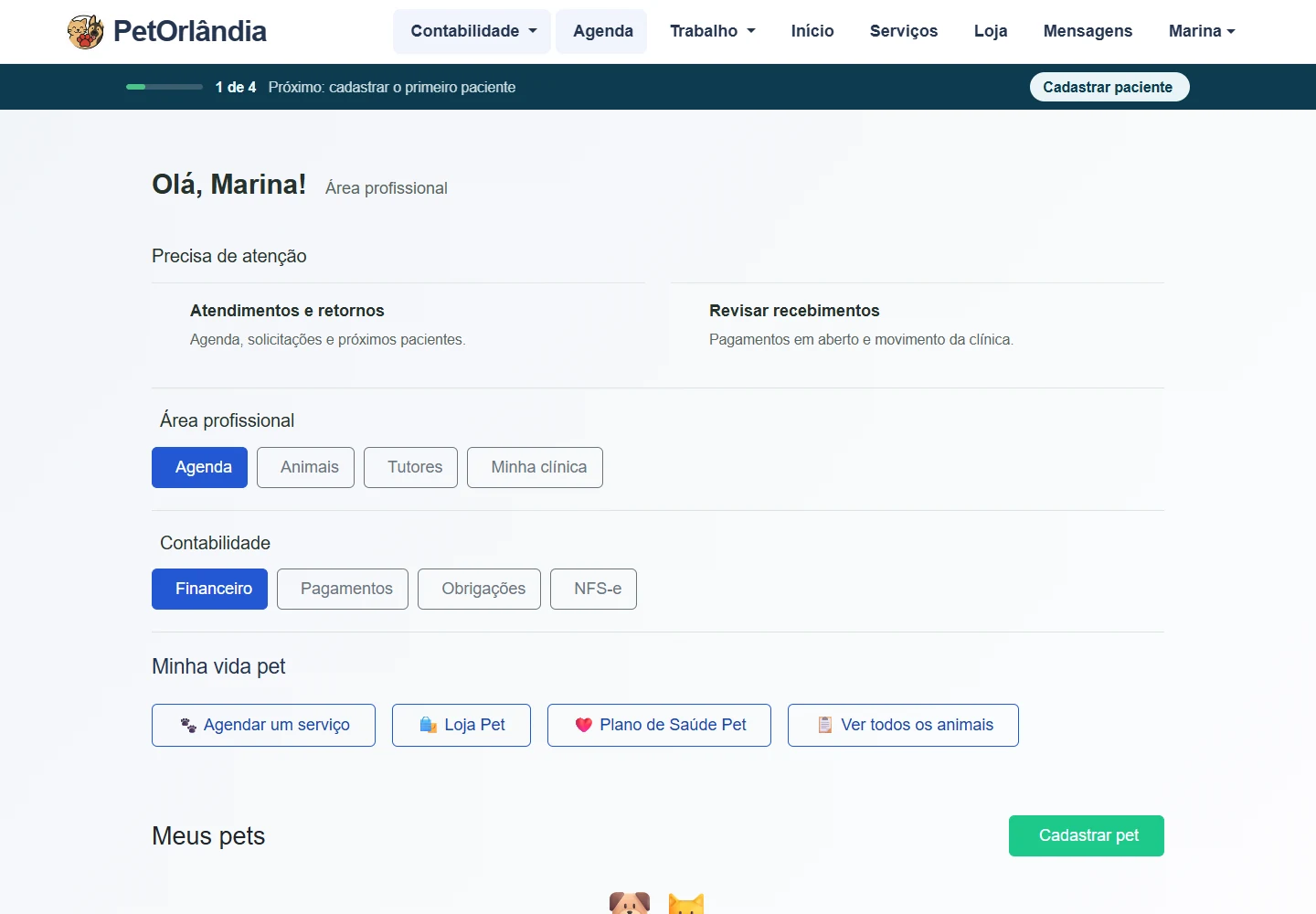
Task: Click the 'Olá, Marina!' heading
Action: click(x=229, y=185)
